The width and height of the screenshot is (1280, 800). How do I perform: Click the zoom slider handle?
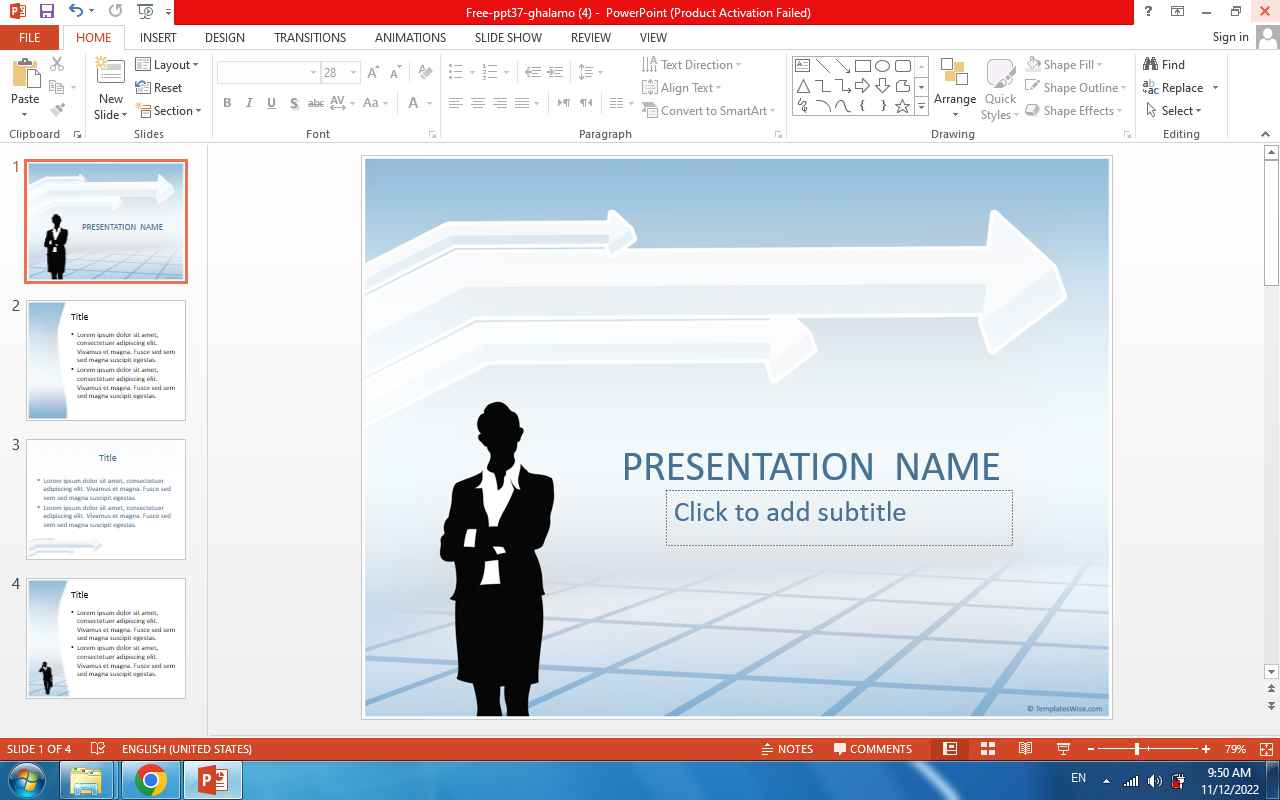[x=1137, y=749]
